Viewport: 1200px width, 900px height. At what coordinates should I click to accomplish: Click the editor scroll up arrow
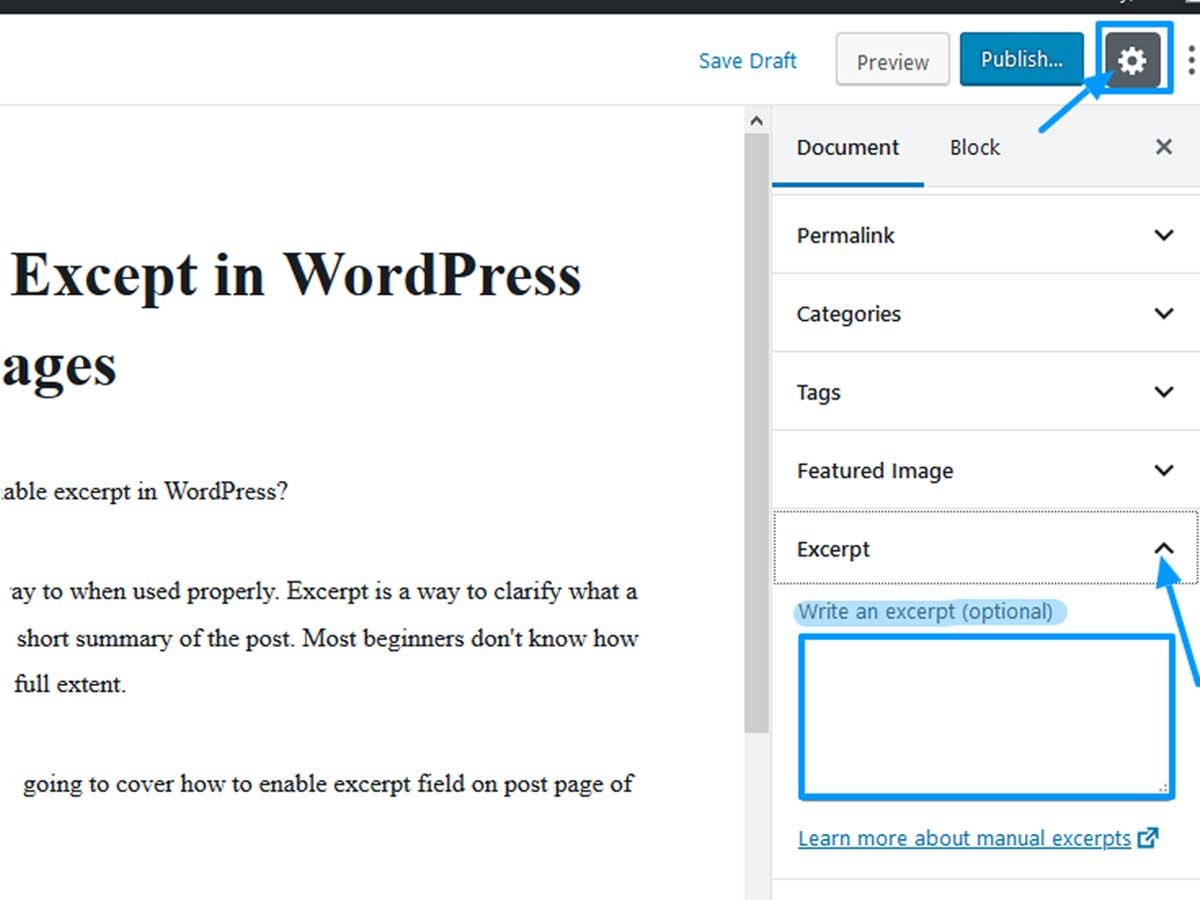coord(756,122)
